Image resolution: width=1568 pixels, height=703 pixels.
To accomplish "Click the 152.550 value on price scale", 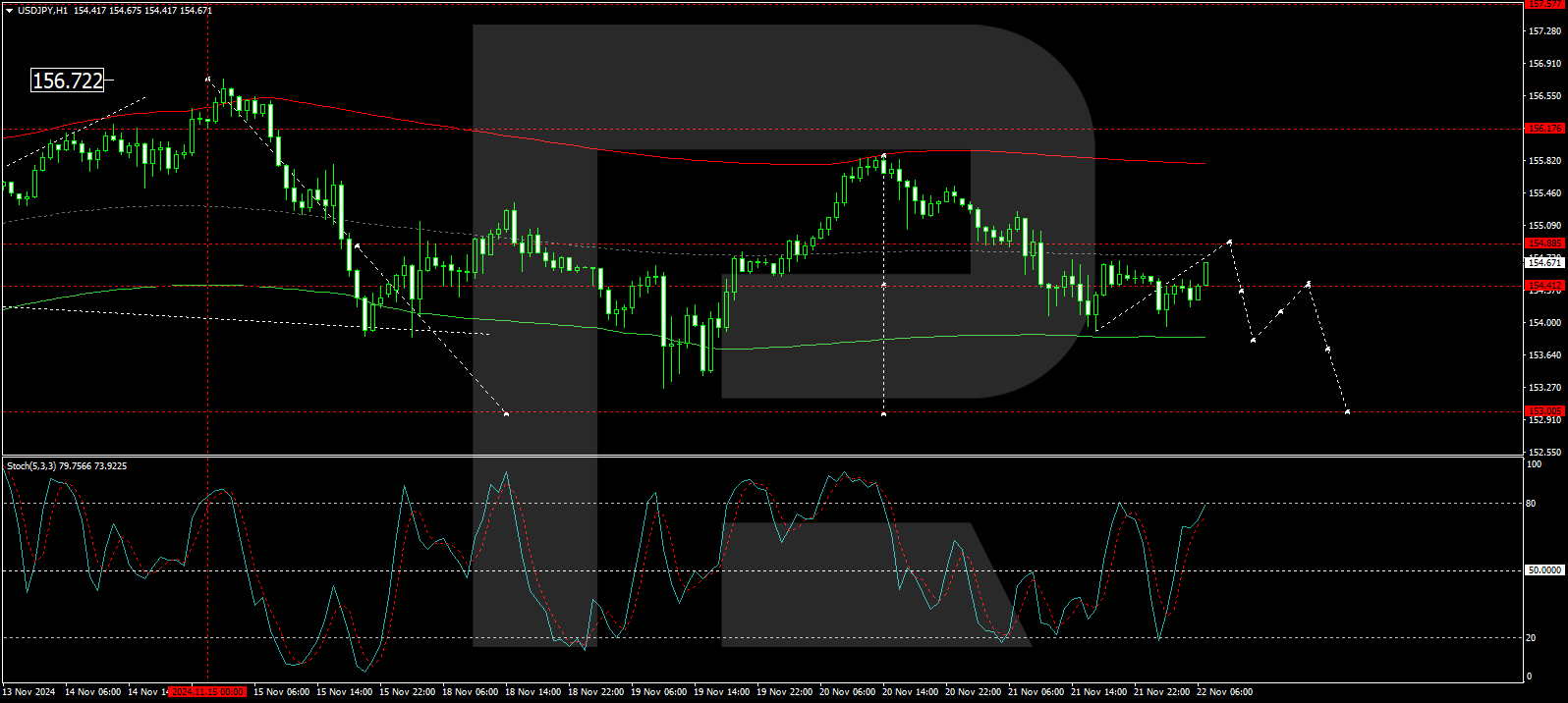I will point(1544,453).
